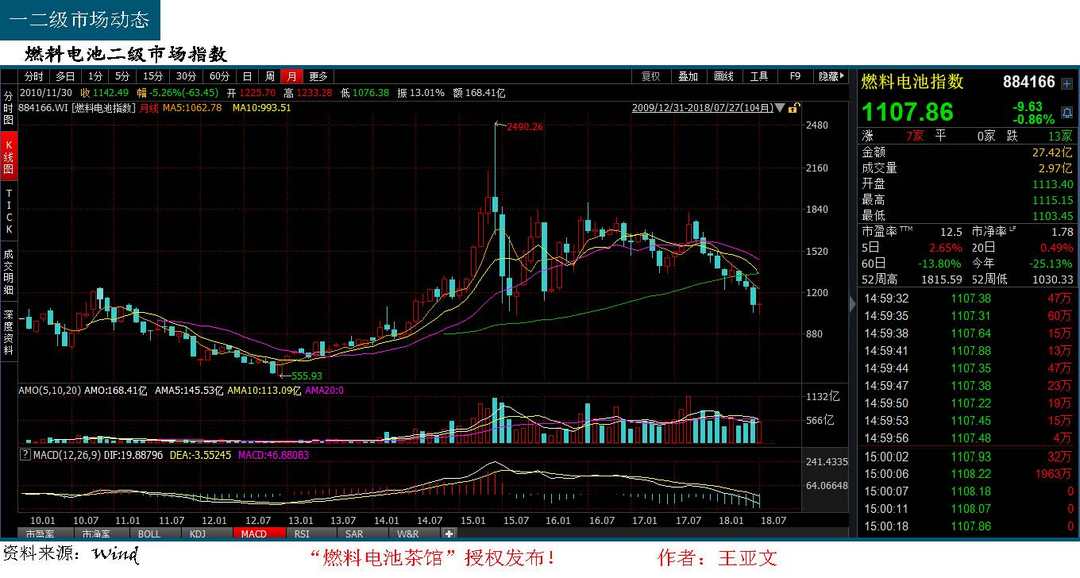This screenshot has width=1080, height=578.
Task: Click the 555.93 low price marker
Action: (307, 376)
